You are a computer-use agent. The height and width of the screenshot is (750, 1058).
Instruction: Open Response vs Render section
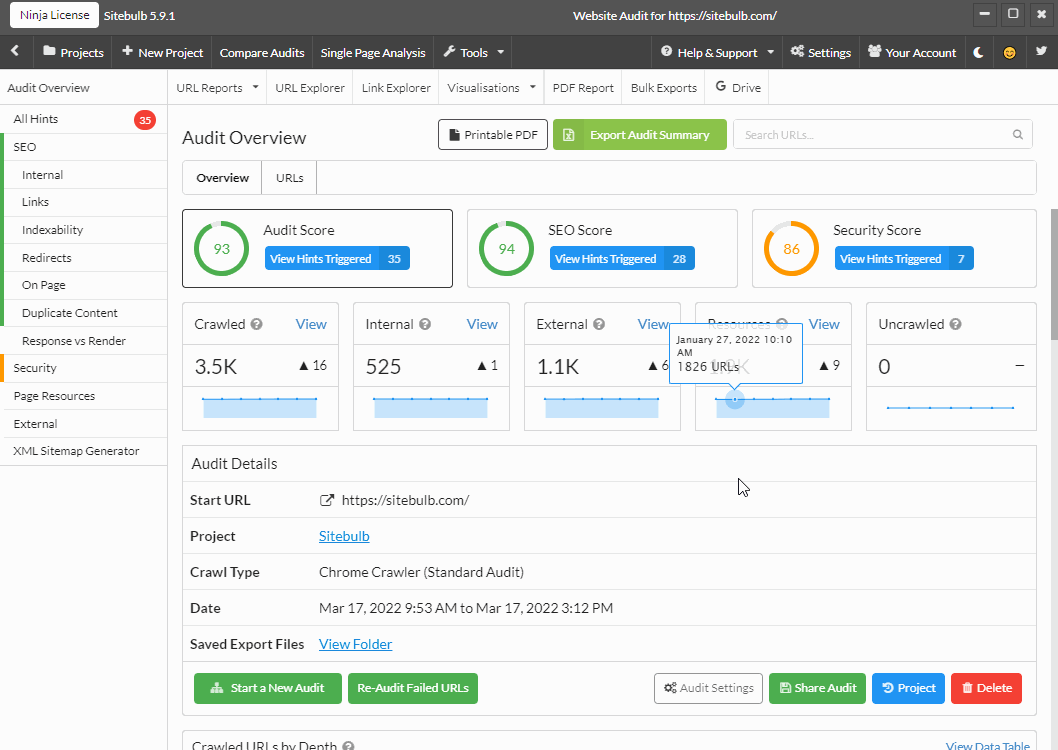[x=85, y=341]
